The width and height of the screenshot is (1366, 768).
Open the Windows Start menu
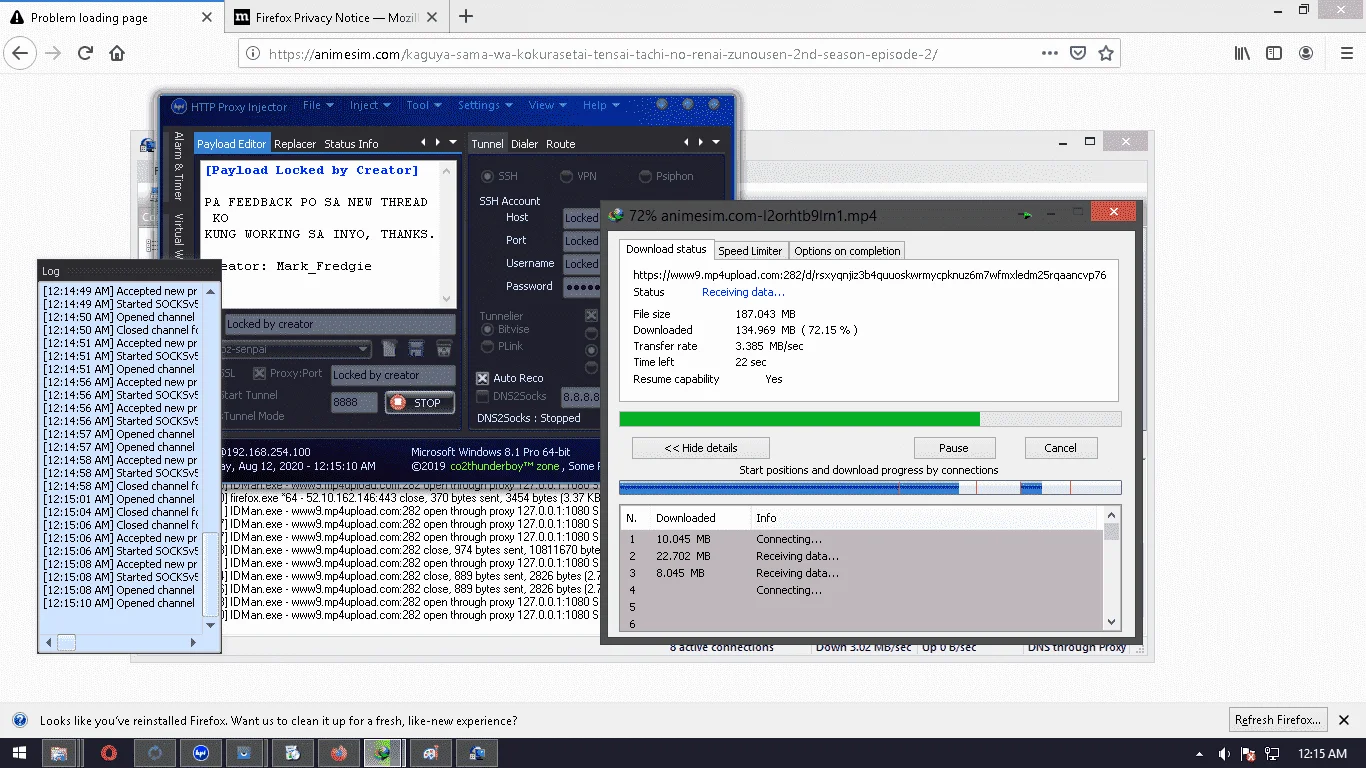pyautogui.click(x=20, y=753)
